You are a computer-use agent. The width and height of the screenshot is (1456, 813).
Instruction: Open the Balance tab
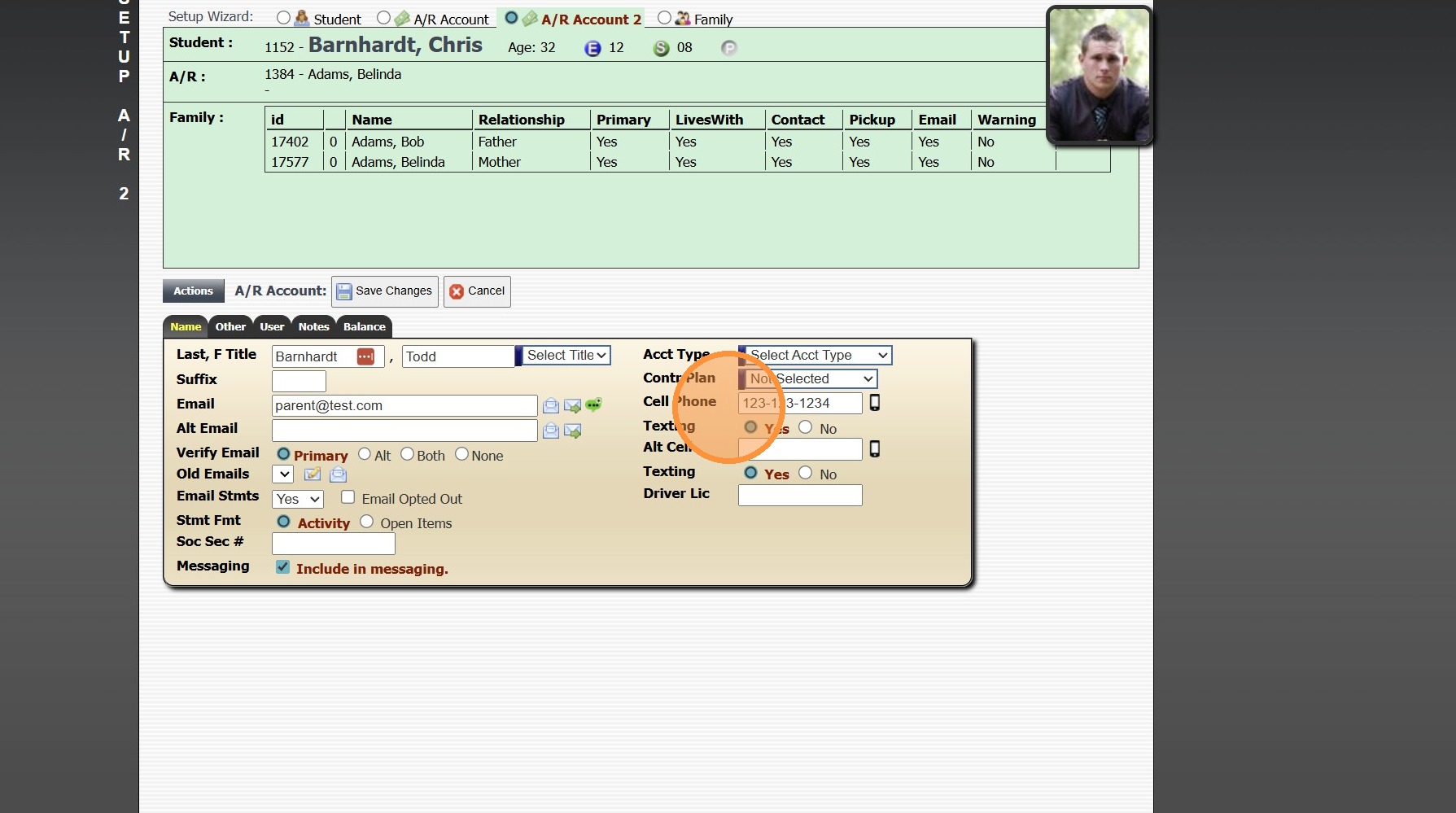pyautogui.click(x=364, y=327)
